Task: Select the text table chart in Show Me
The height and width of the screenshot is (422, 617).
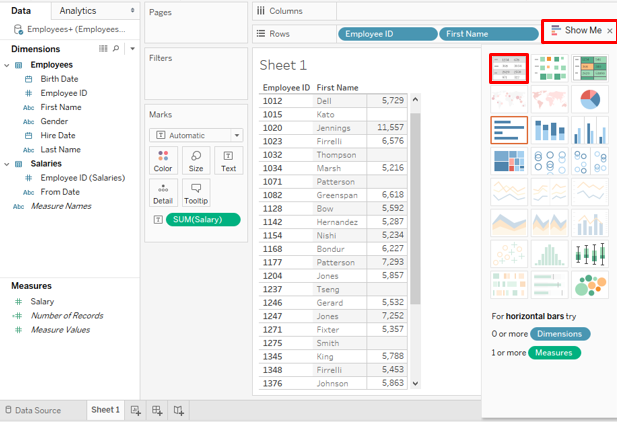Action: click(509, 68)
